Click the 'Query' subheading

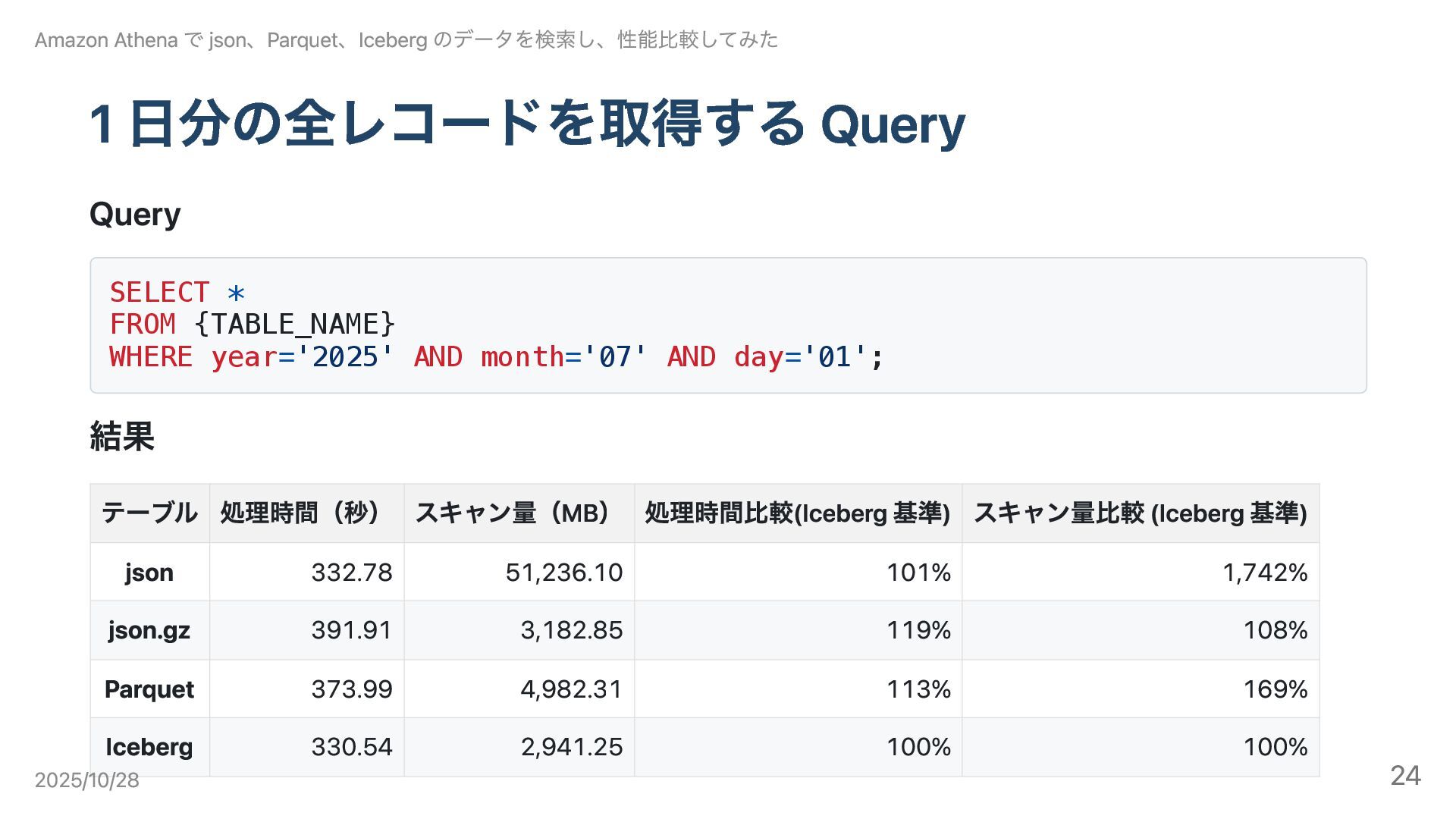coord(135,215)
